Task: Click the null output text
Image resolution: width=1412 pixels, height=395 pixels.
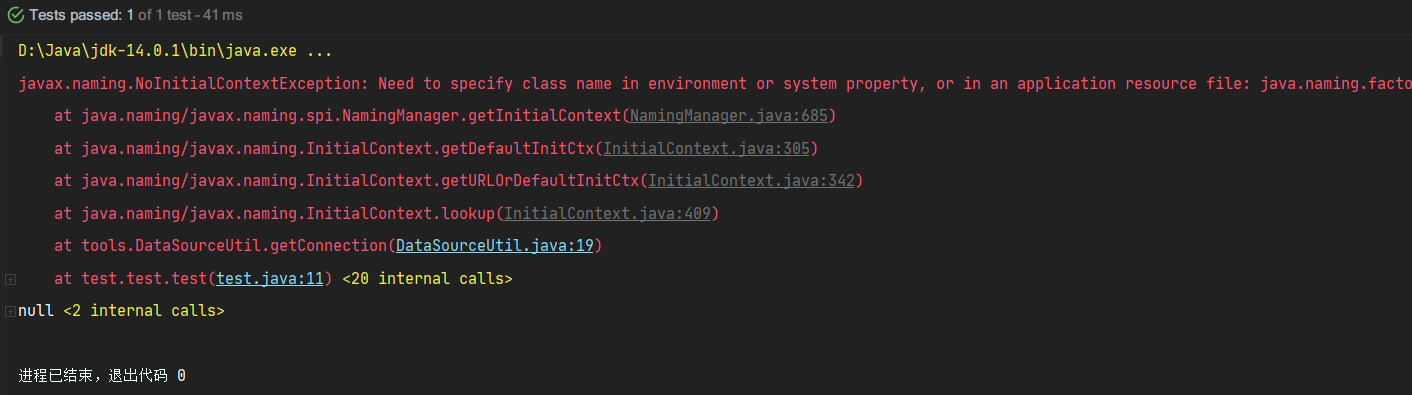Action: click(36, 311)
